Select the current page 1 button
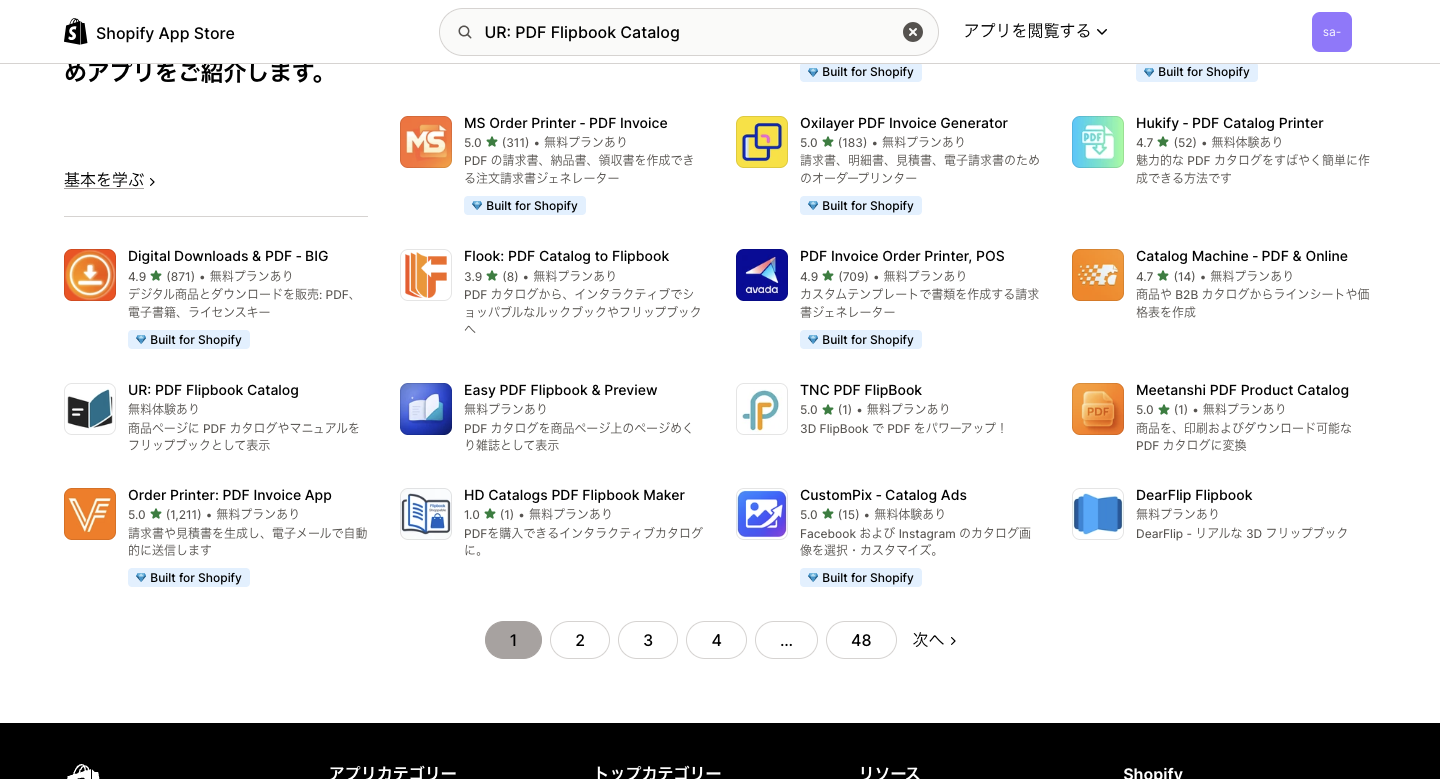This screenshot has width=1440, height=779. click(513, 640)
